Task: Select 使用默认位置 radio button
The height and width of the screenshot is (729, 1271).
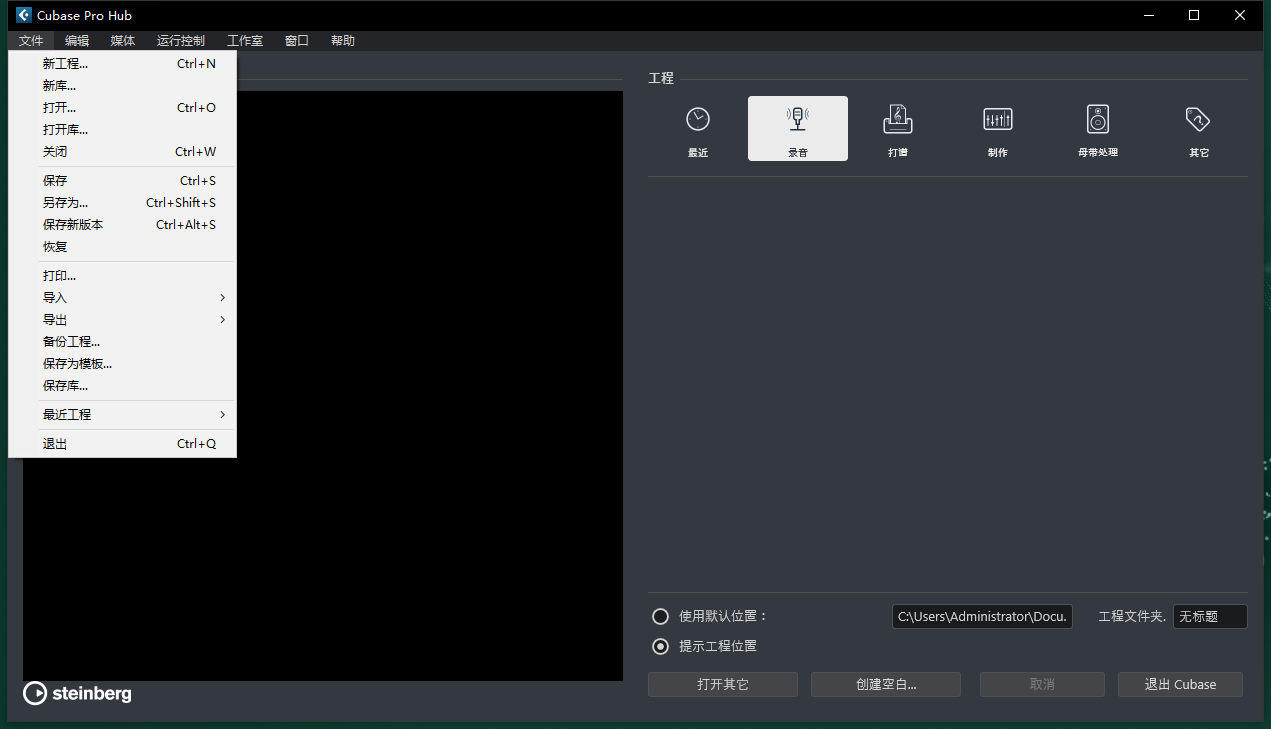Action: [660, 616]
